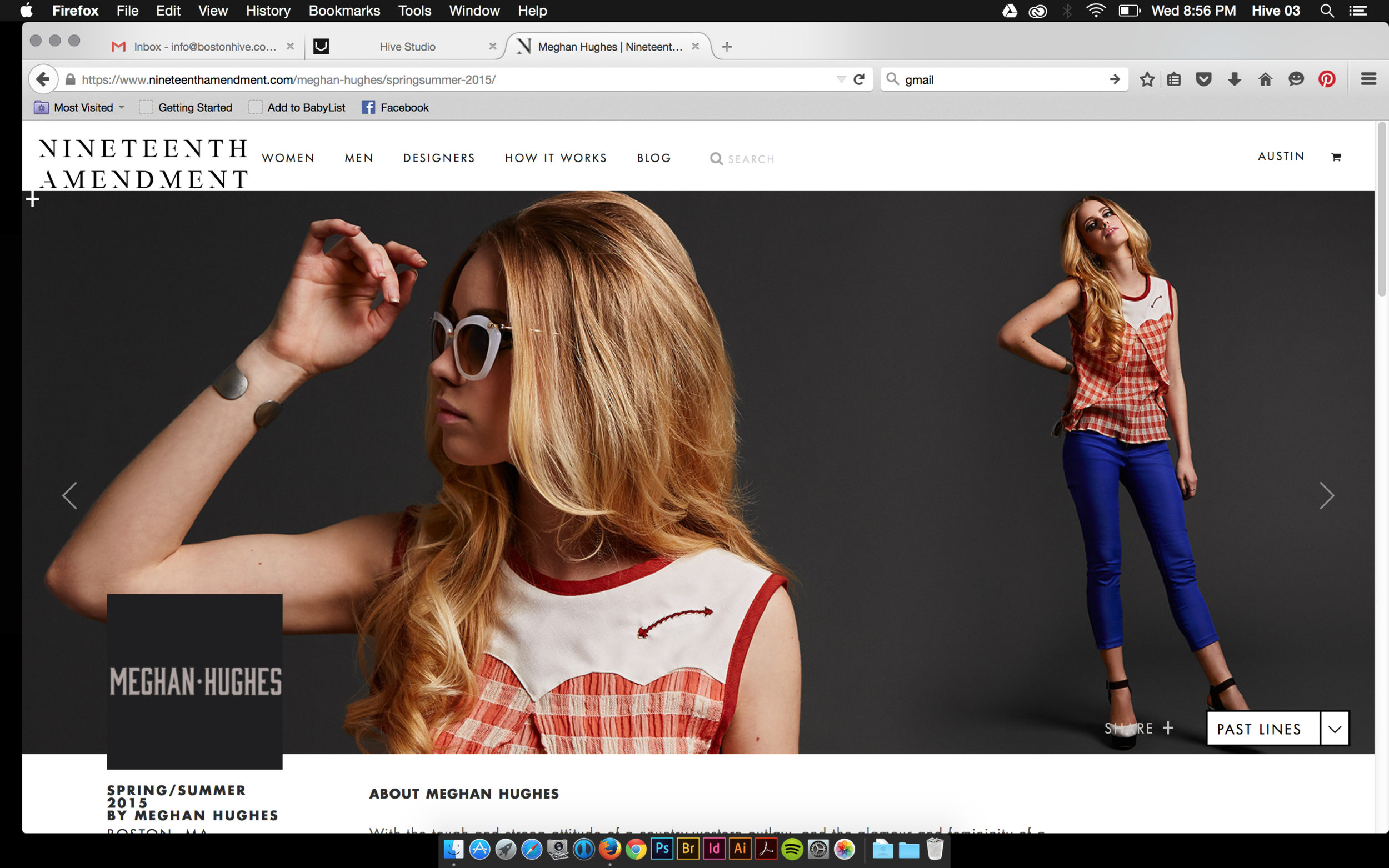1389x868 pixels.
Task: Click the Nineteenth Amendment logo
Action: point(143,164)
